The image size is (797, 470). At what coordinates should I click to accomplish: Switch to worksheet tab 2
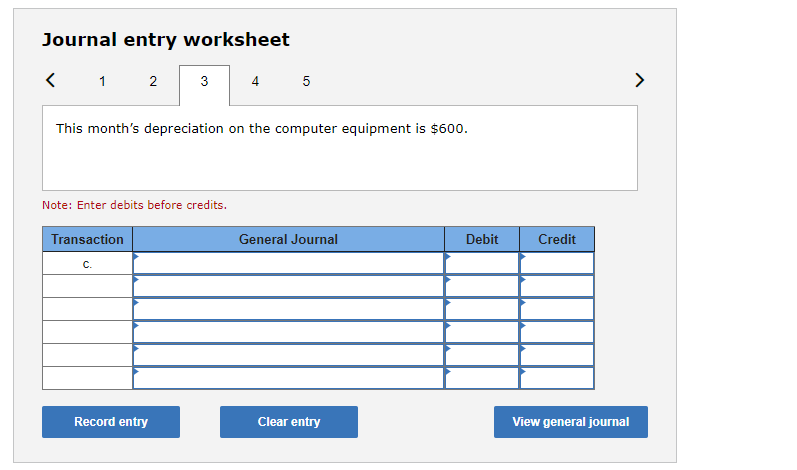click(153, 81)
